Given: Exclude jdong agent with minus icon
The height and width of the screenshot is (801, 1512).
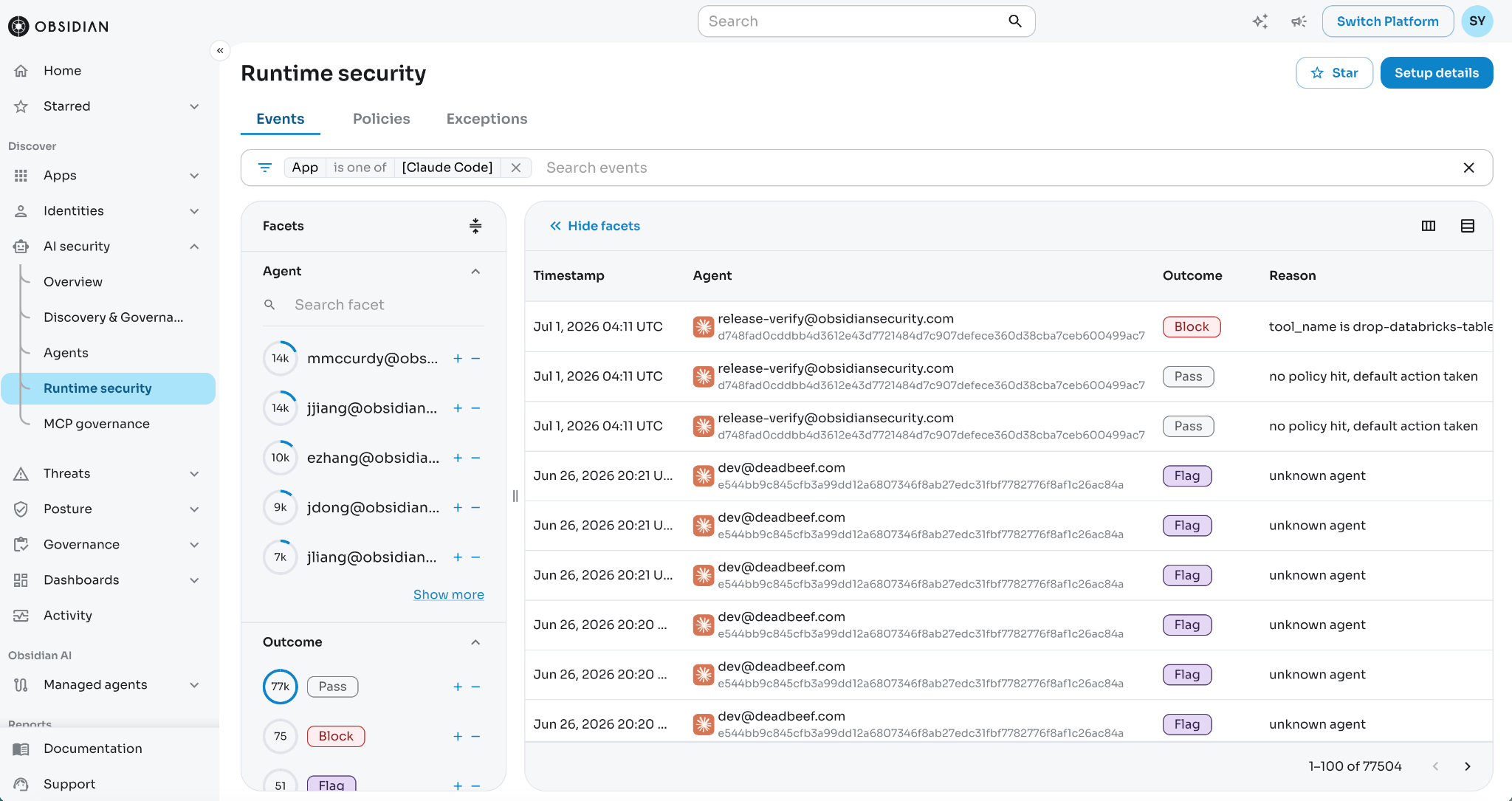Looking at the screenshot, I should pyautogui.click(x=475, y=508).
